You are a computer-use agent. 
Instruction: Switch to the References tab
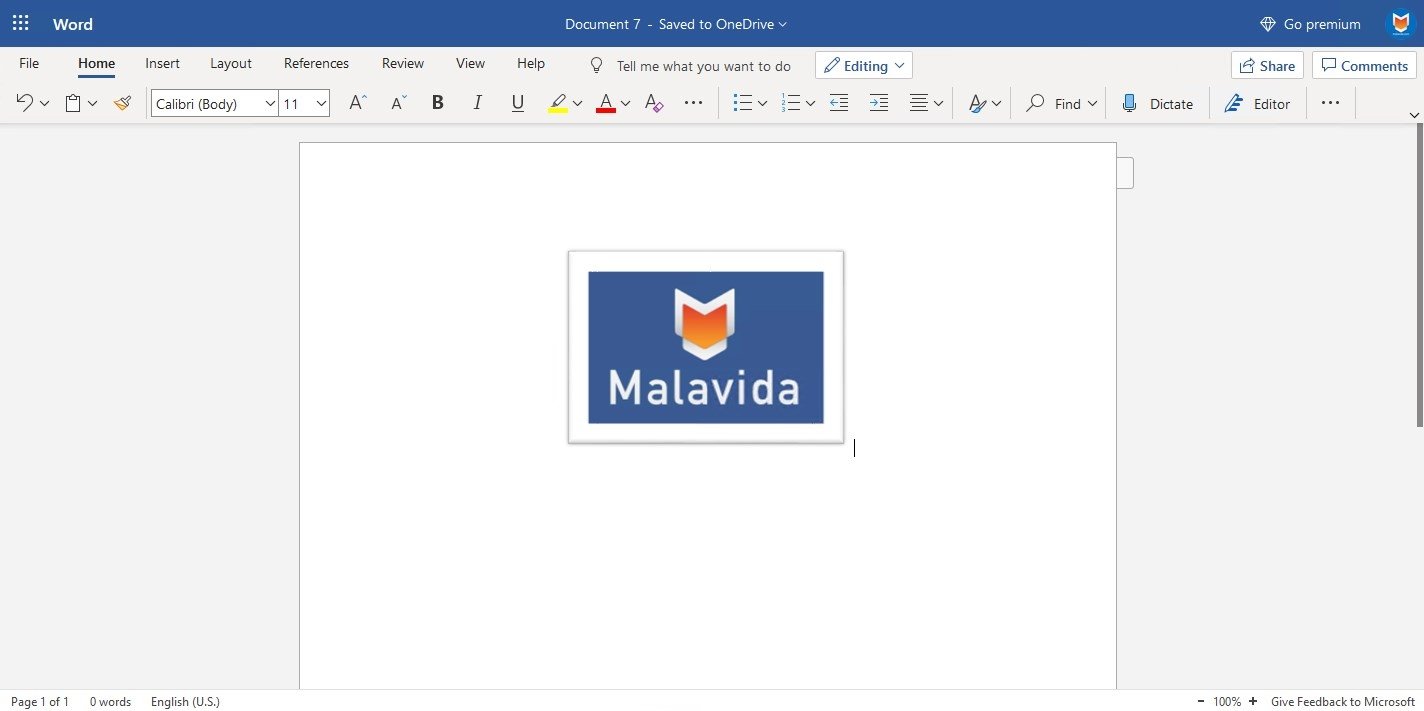[316, 63]
